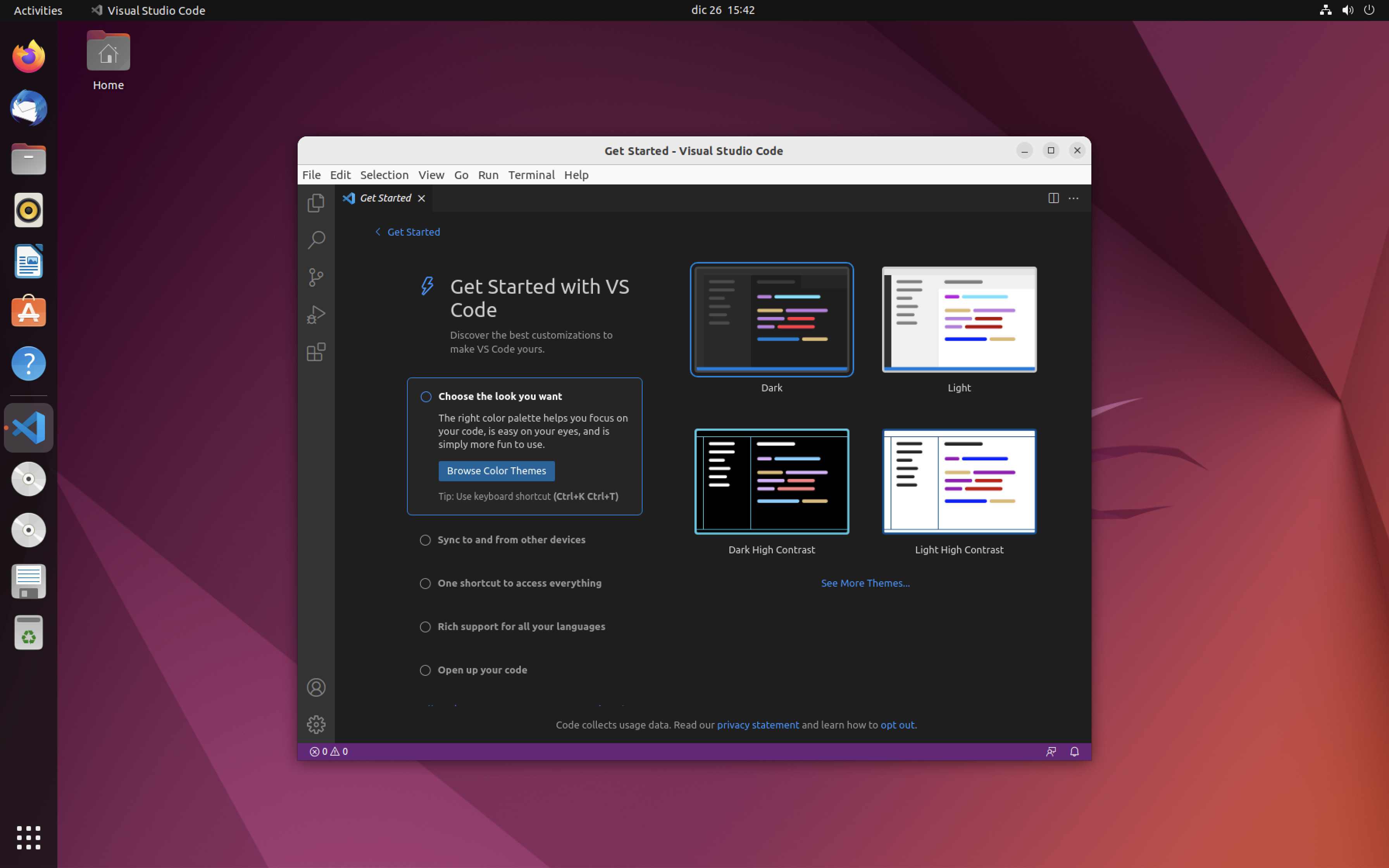Open the Accounts menu icon
The image size is (1389, 868).
(316, 687)
